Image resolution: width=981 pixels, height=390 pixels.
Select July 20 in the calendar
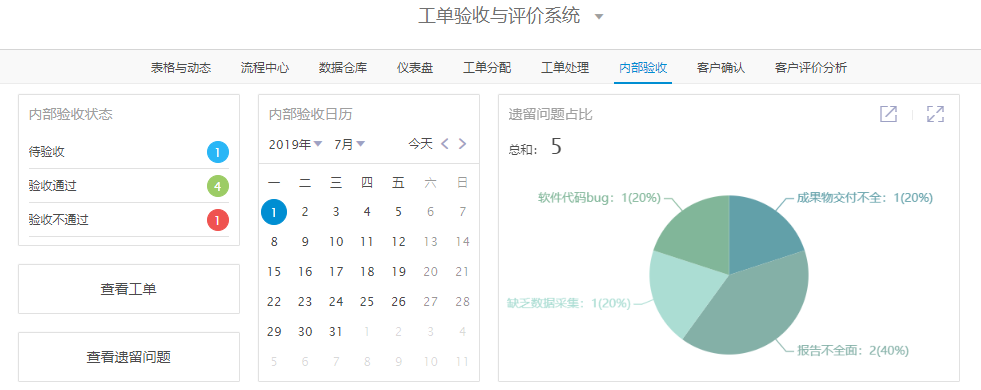pos(430,272)
